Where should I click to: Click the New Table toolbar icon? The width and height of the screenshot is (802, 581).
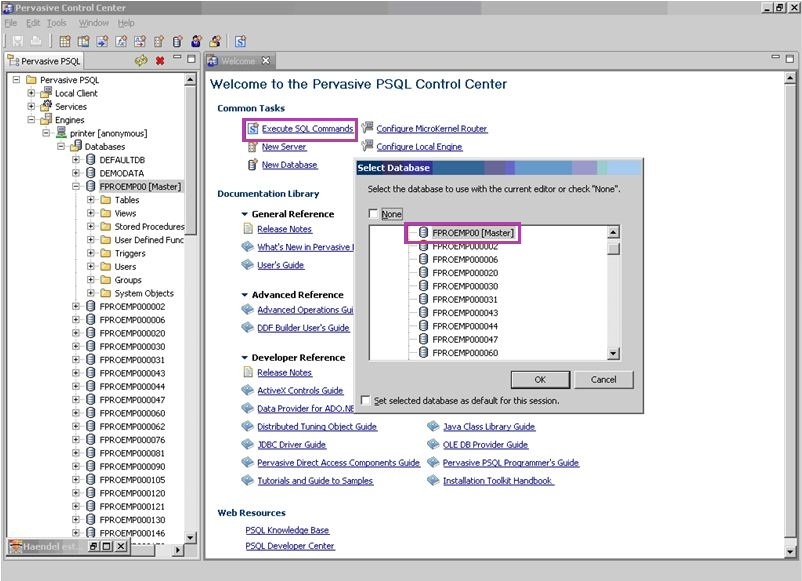pos(65,41)
